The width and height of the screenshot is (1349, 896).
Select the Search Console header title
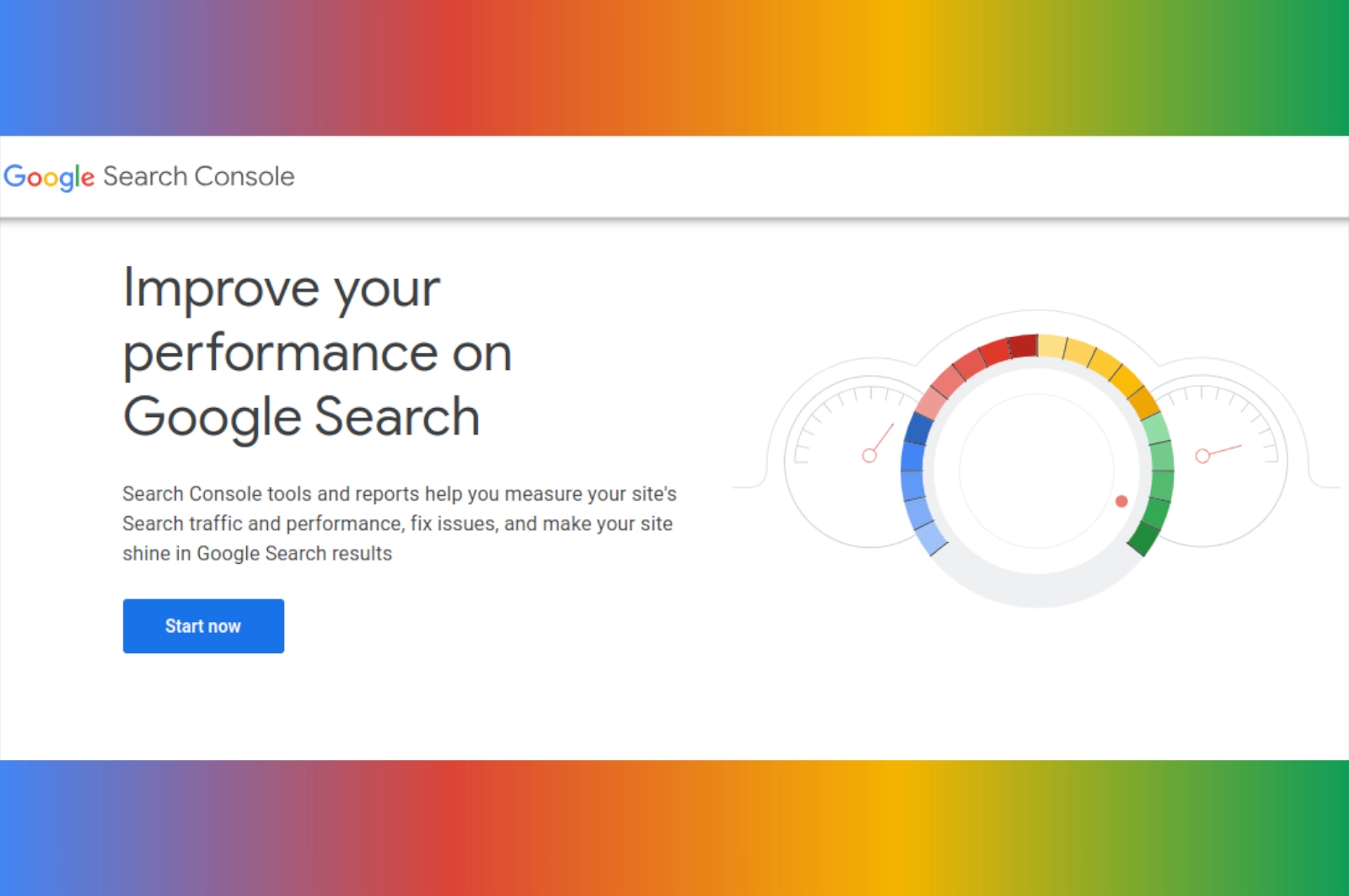(199, 176)
